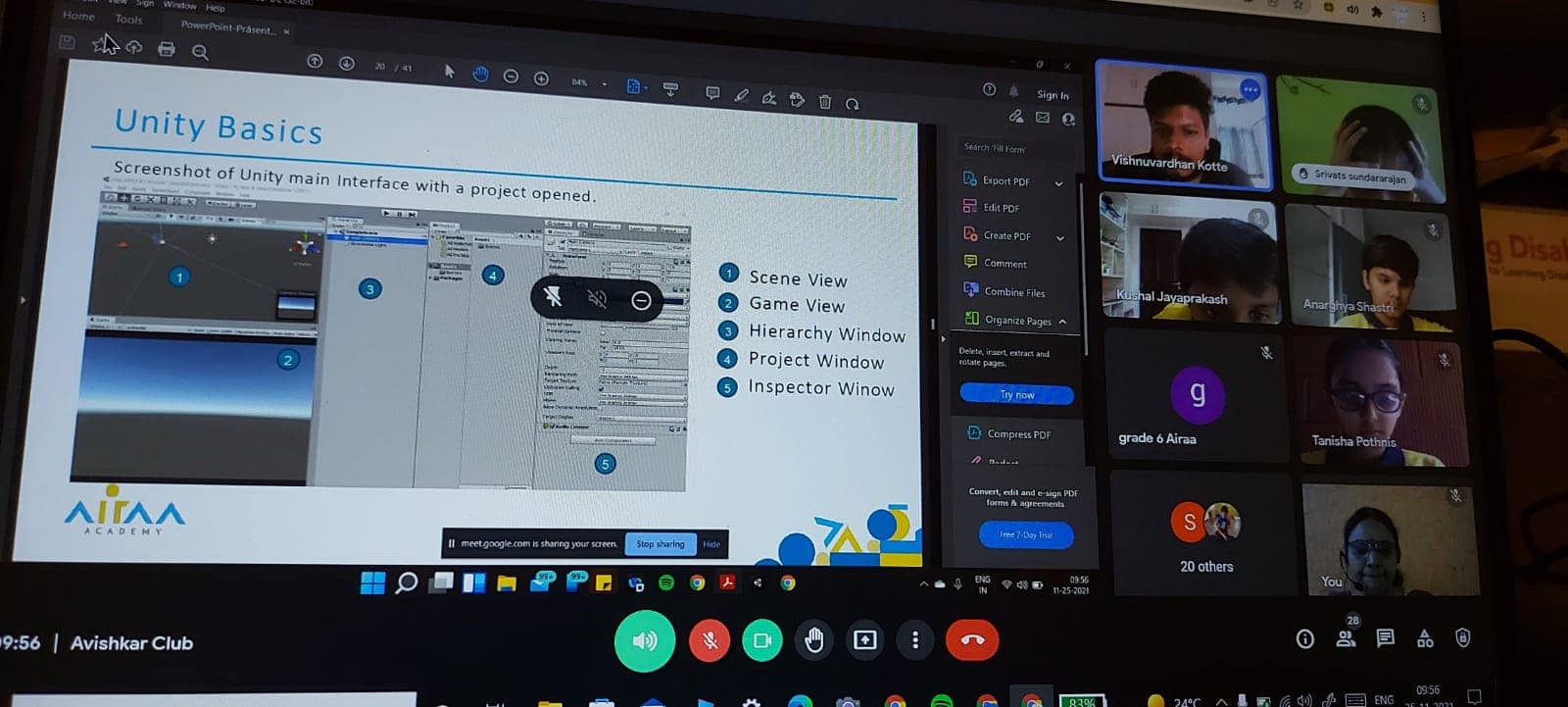Go to next page with down arrow

pyautogui.click(x=347, y=64)
